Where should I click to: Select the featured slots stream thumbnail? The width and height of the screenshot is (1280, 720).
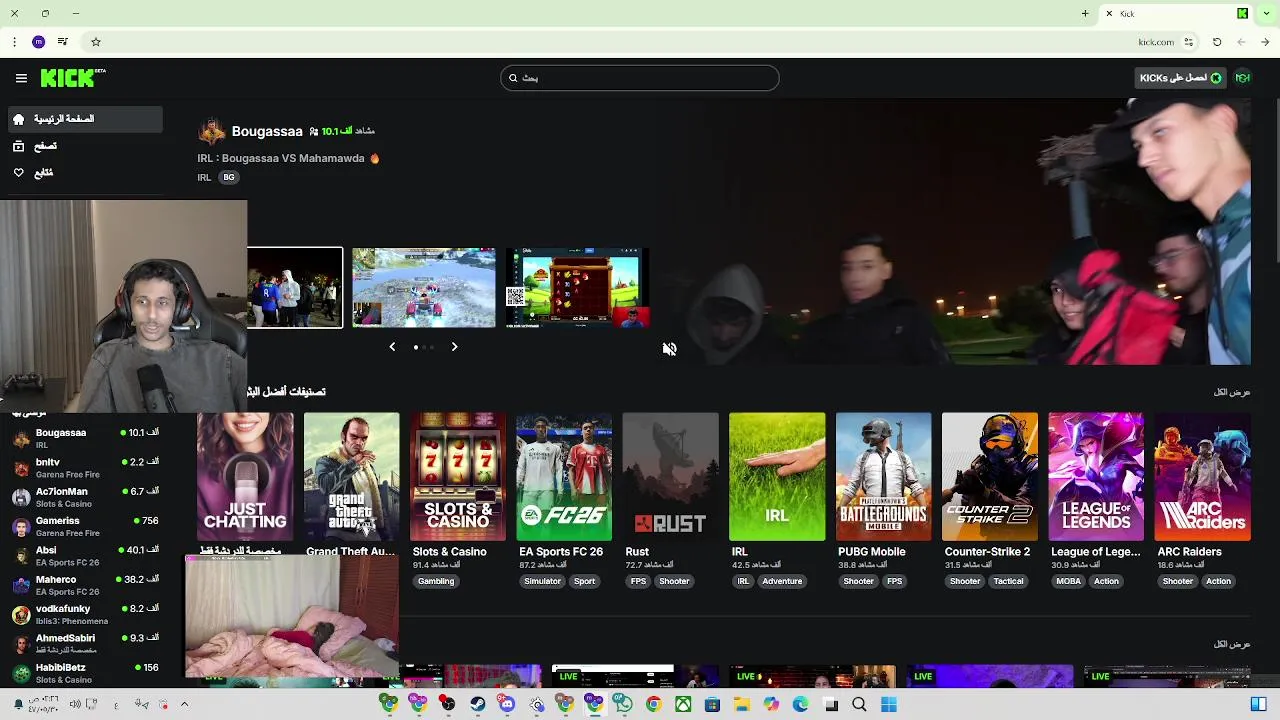pyautogui.click(x=578, y=288)
